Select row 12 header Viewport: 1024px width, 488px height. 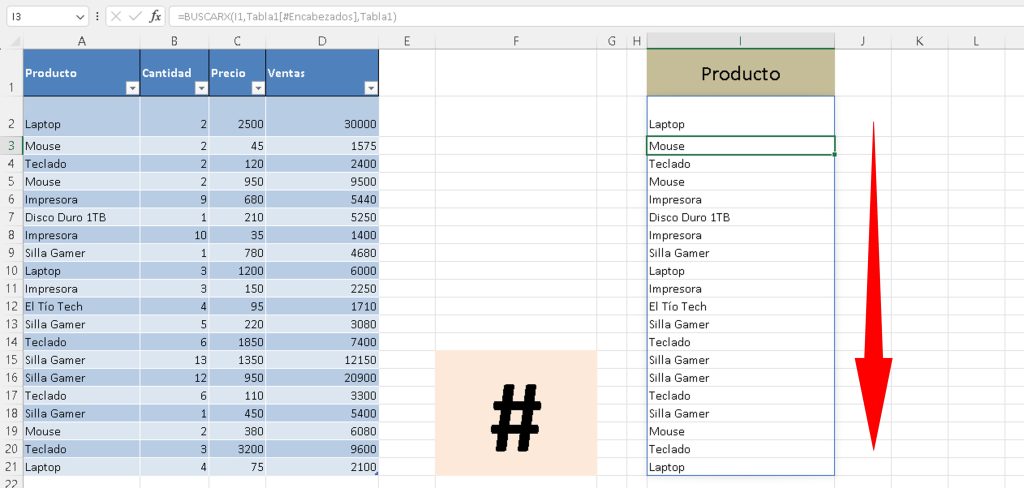point(11,306)
